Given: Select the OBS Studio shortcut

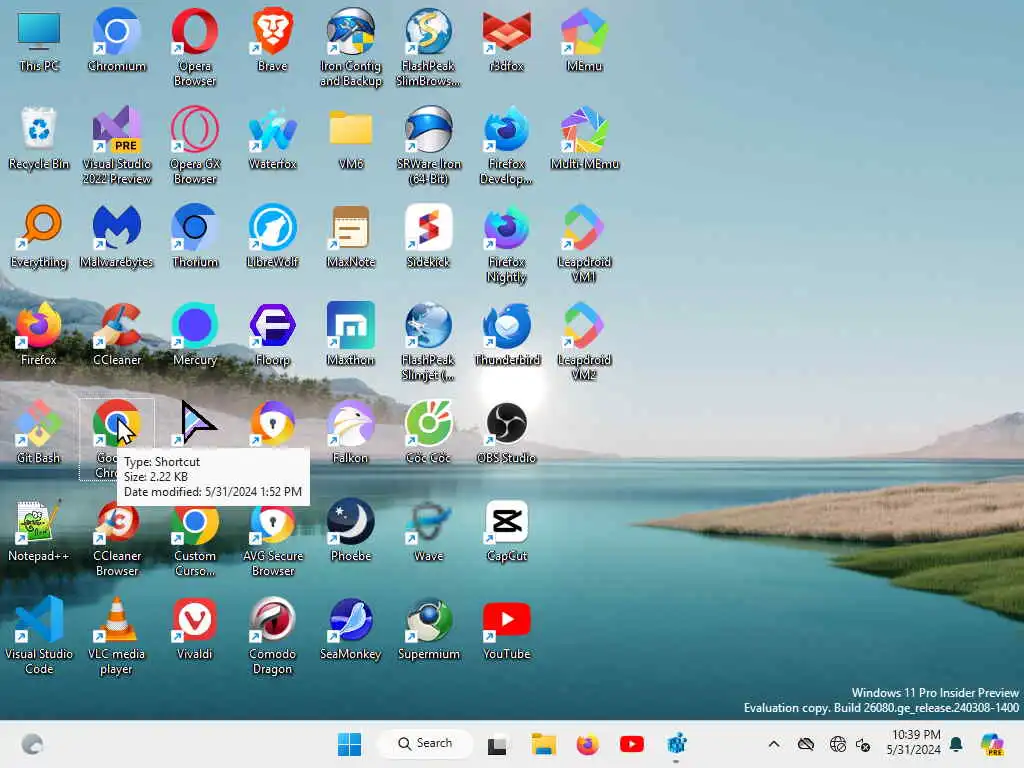Looking at the screenshot, I should pyautogui.click(x=506, y=431).
